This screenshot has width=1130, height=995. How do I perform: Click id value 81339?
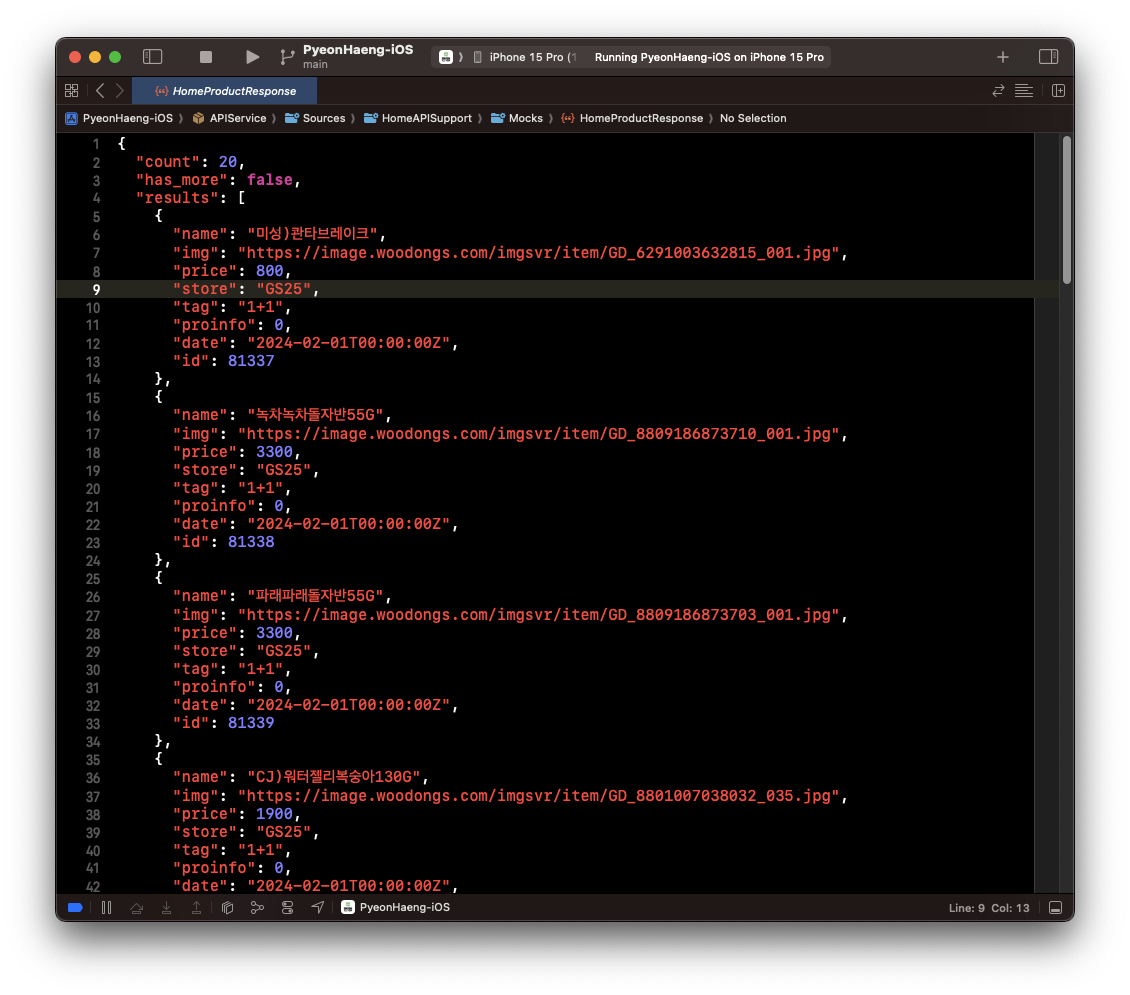251,723
